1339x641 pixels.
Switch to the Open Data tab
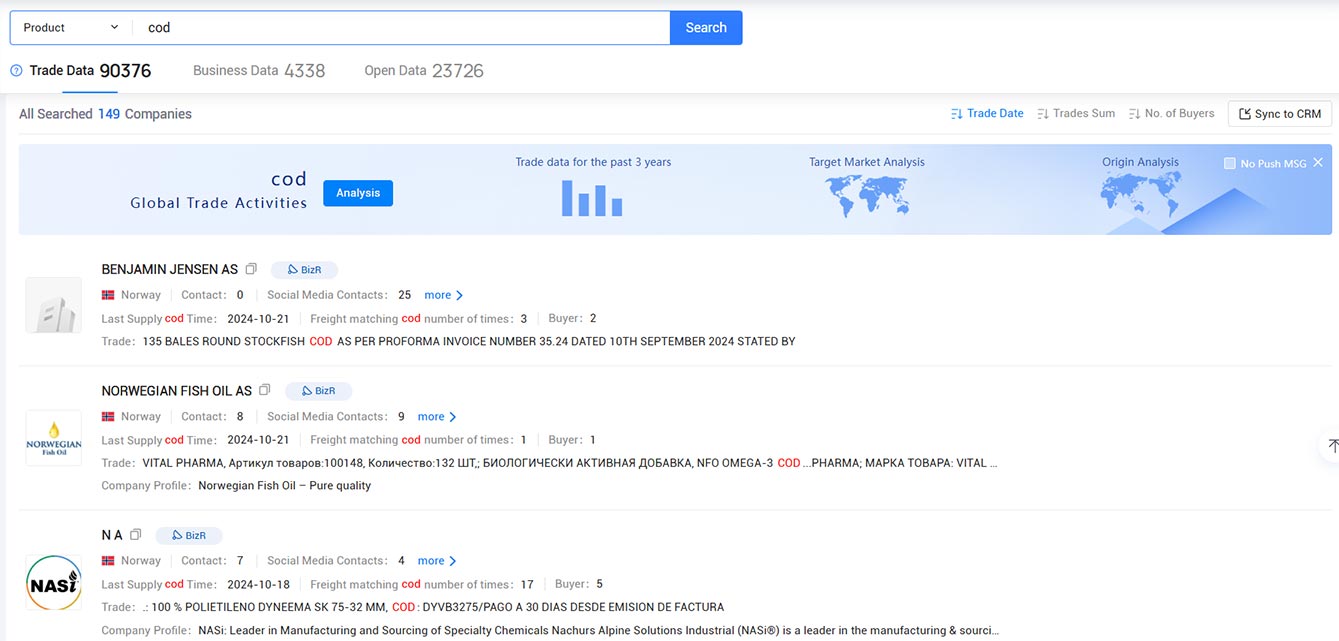(424, 71)
